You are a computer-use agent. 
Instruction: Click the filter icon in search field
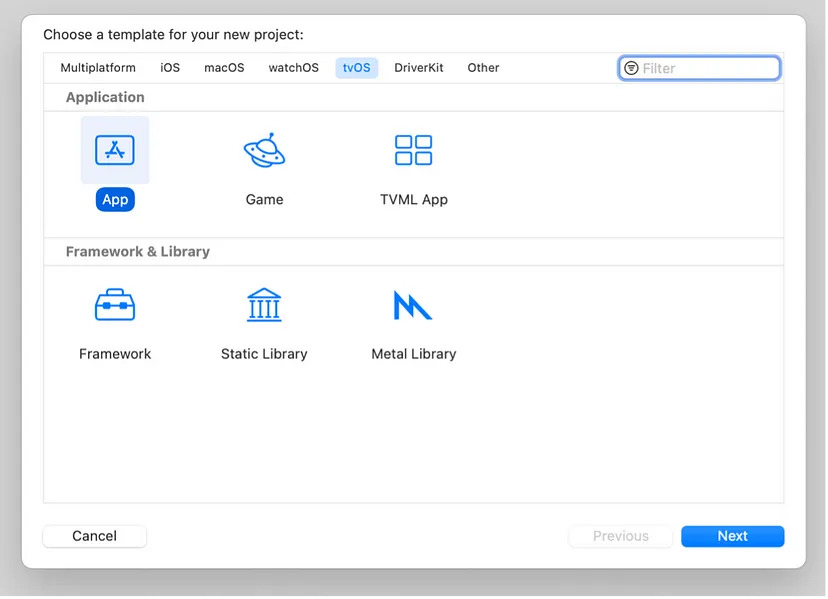click(631, 68)
